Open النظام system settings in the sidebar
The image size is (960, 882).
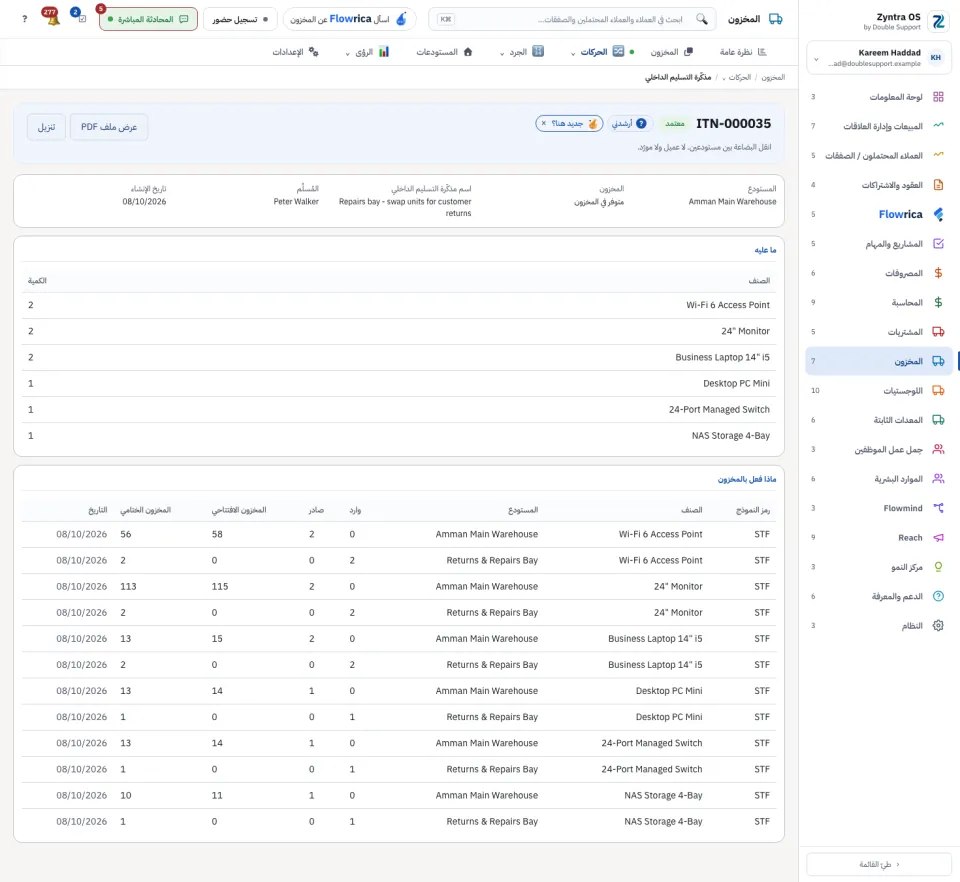pos(877,626)
